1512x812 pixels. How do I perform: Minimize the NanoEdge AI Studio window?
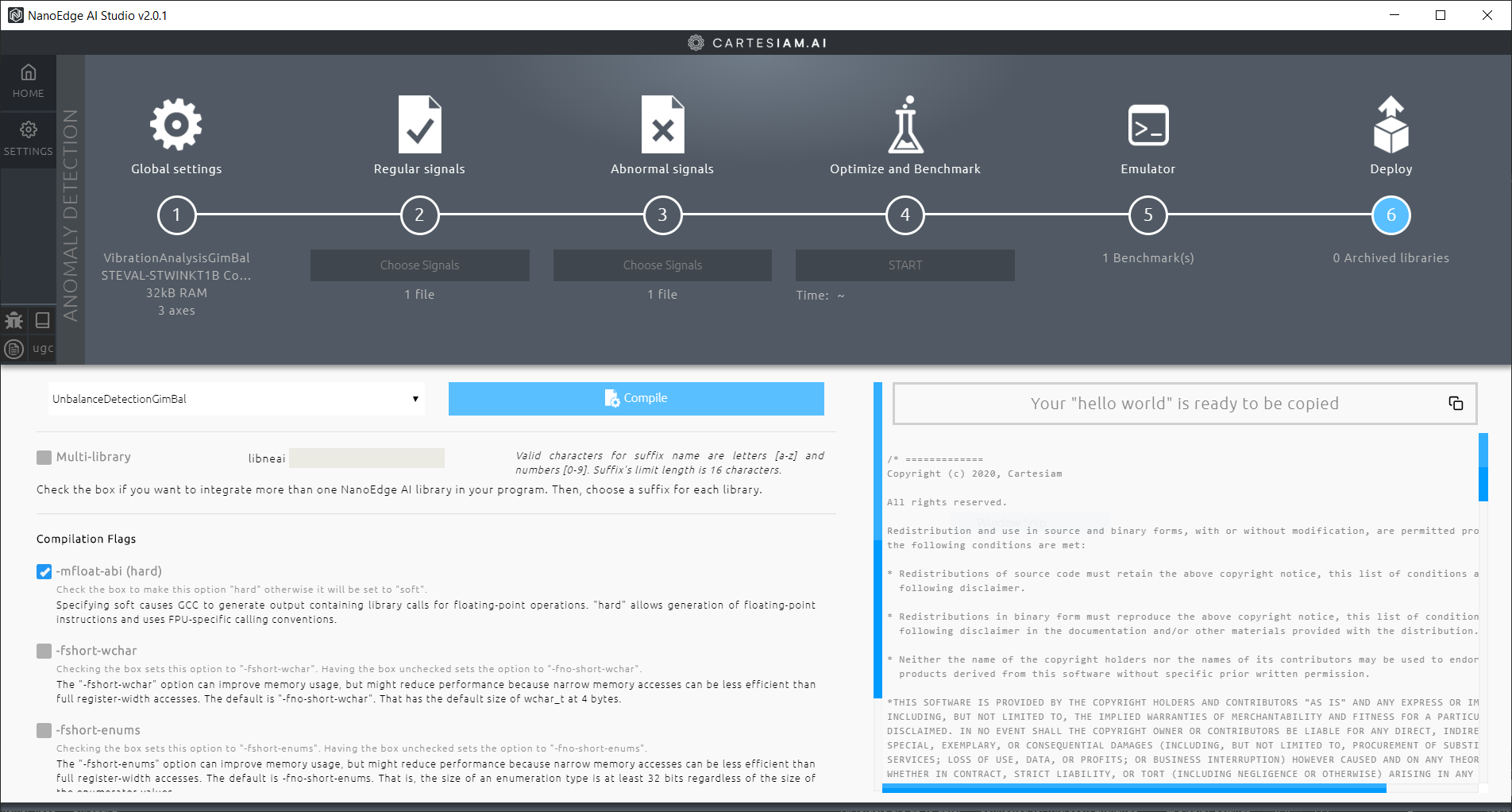click(x=1394, y=15)
